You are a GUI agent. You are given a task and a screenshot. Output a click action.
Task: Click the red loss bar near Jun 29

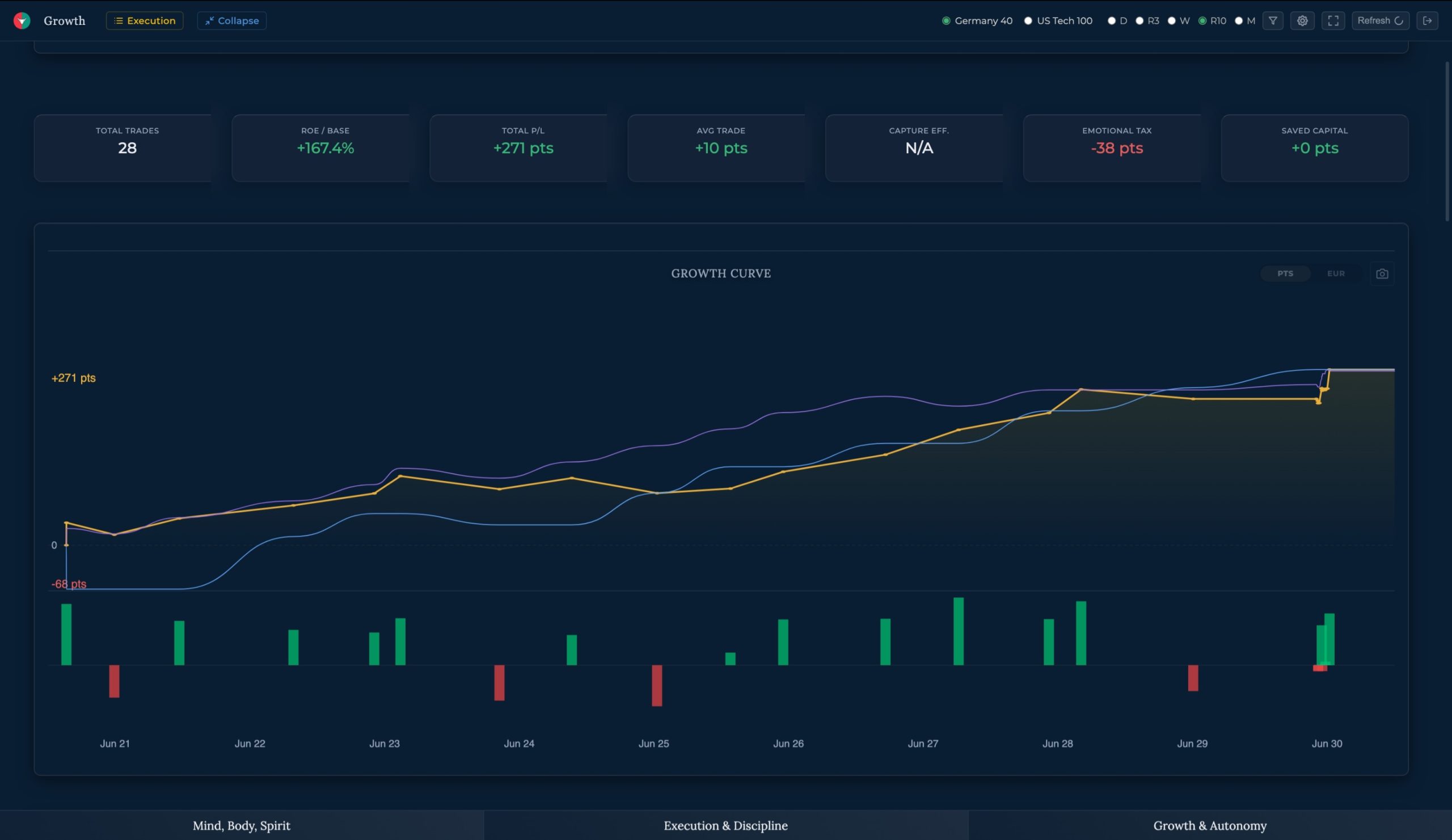[1193, 678]
